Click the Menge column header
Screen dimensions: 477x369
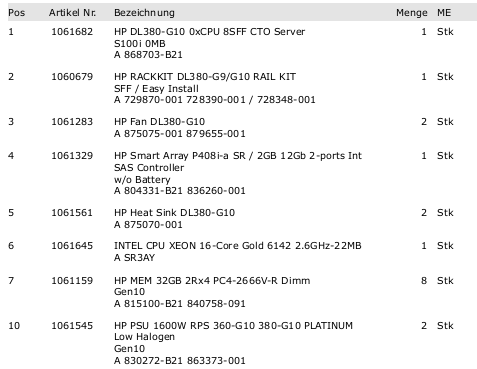[412, 13]
